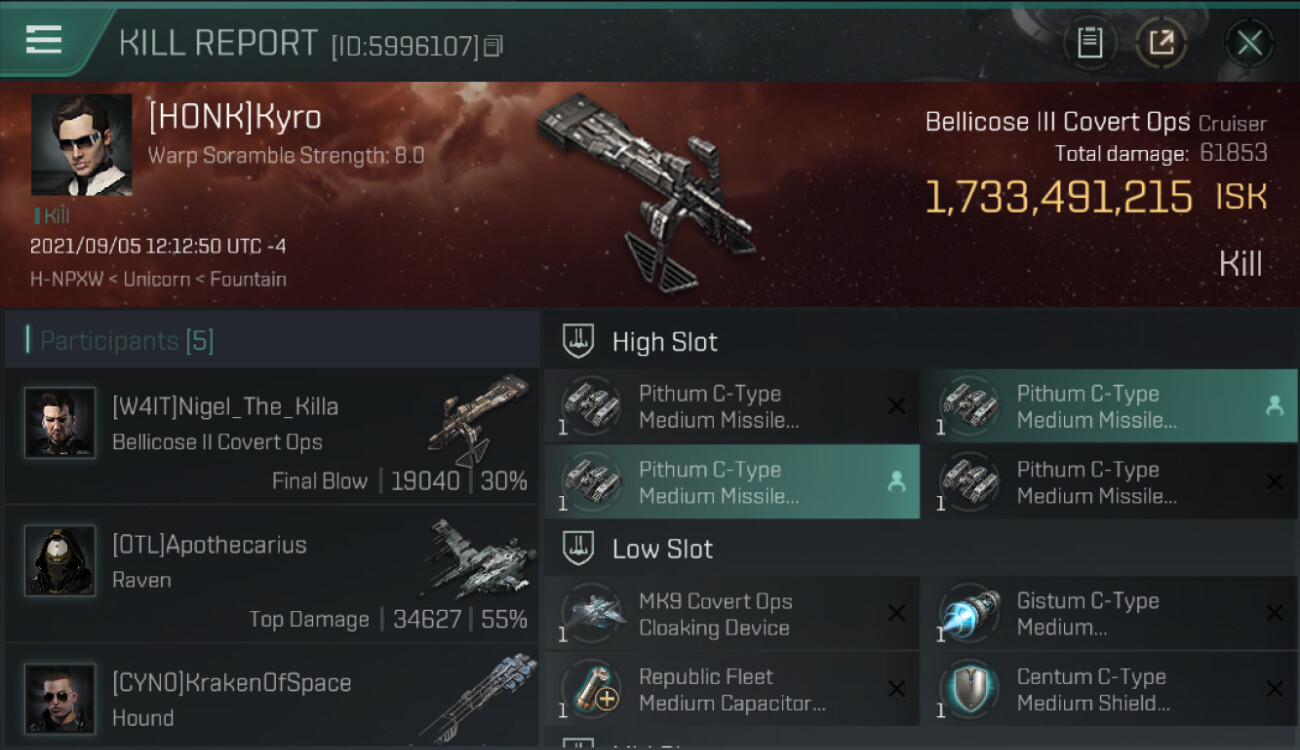Screen dimensions: 1300x750
Task: Open Apothecarius participant entry
Action: coord(272,574)
